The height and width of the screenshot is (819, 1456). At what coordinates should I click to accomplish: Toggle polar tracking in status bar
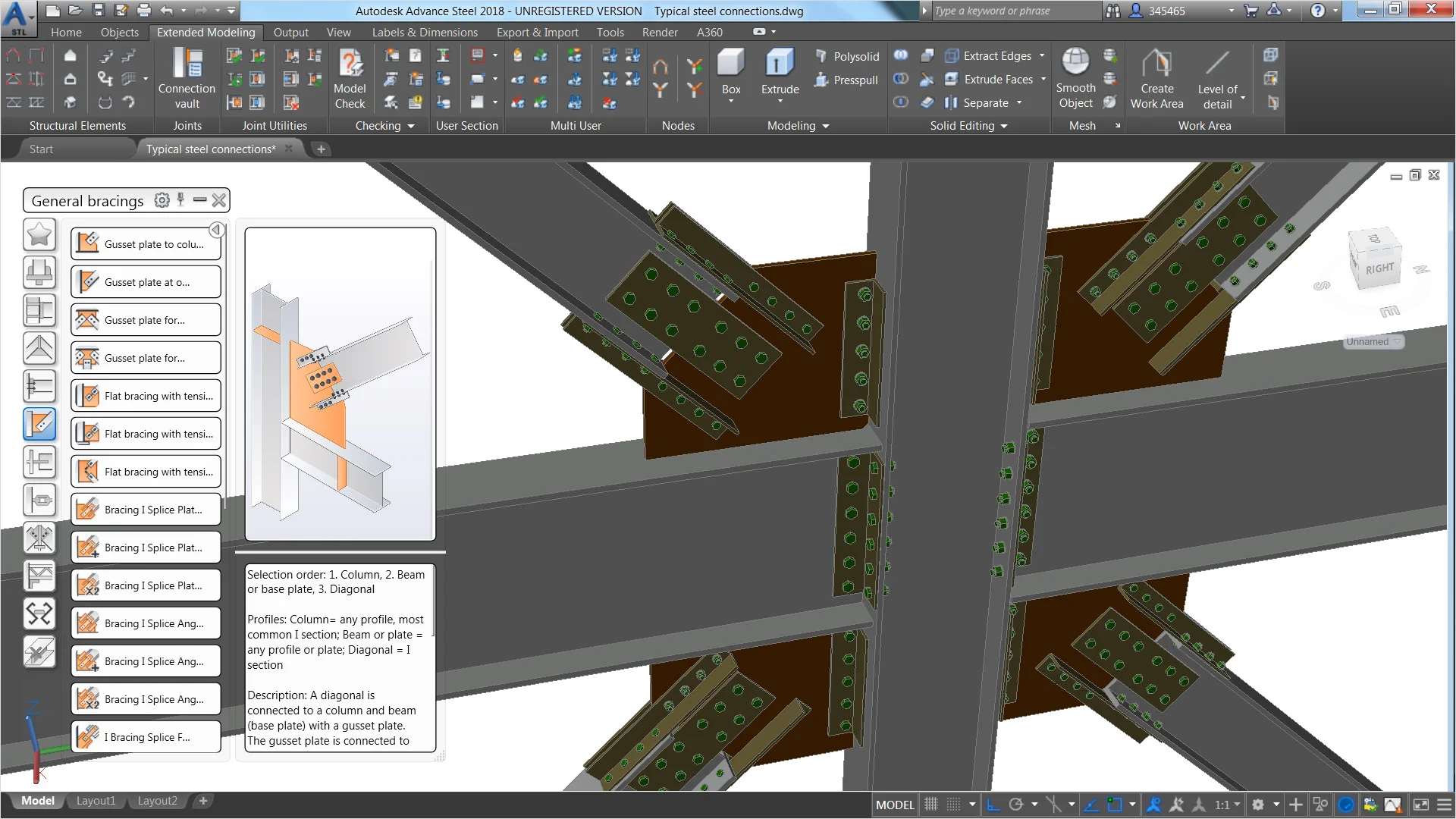[x=1016, y=805]
